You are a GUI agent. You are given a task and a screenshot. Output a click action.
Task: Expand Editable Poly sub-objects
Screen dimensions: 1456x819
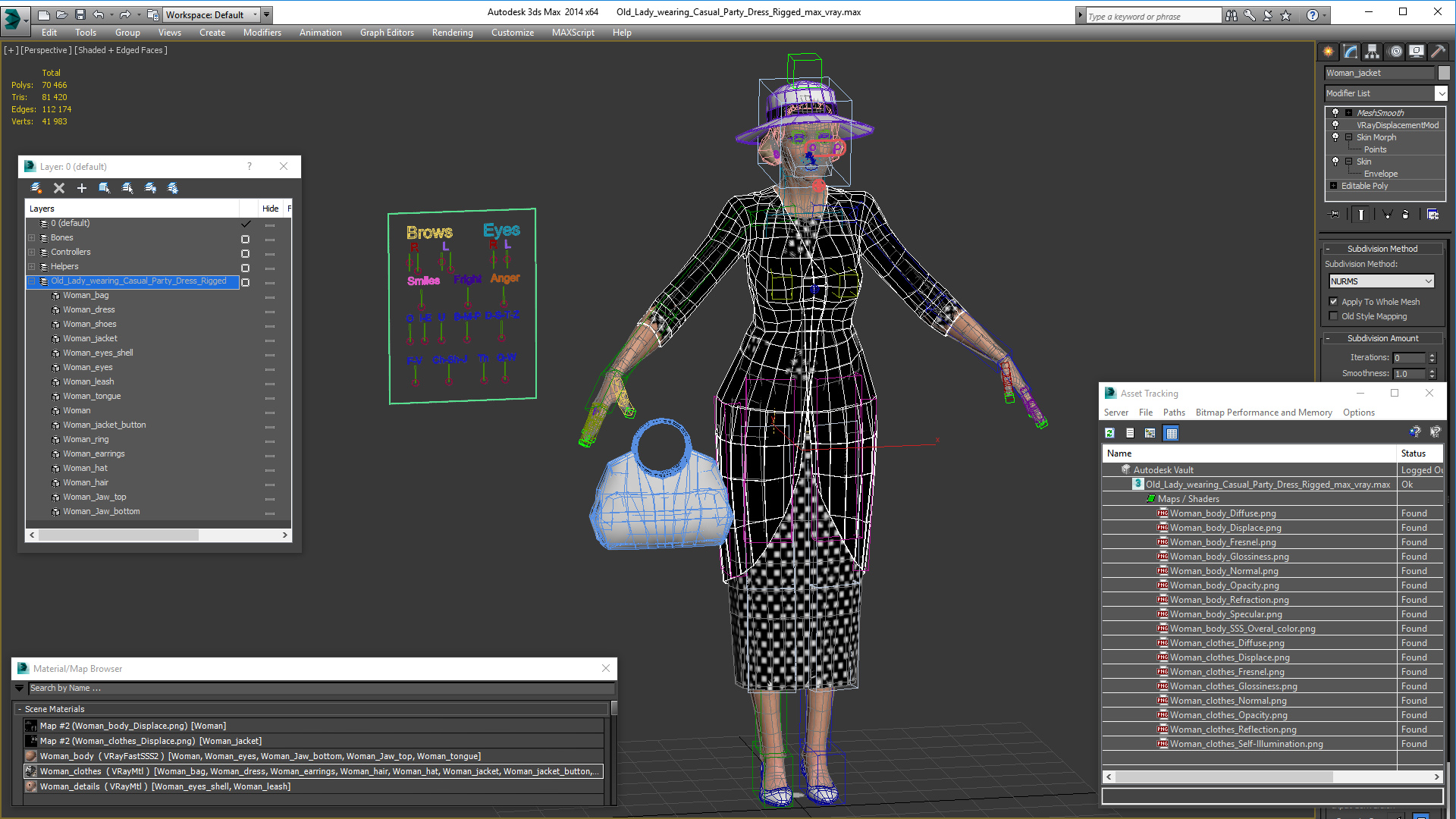point(1333,186)
